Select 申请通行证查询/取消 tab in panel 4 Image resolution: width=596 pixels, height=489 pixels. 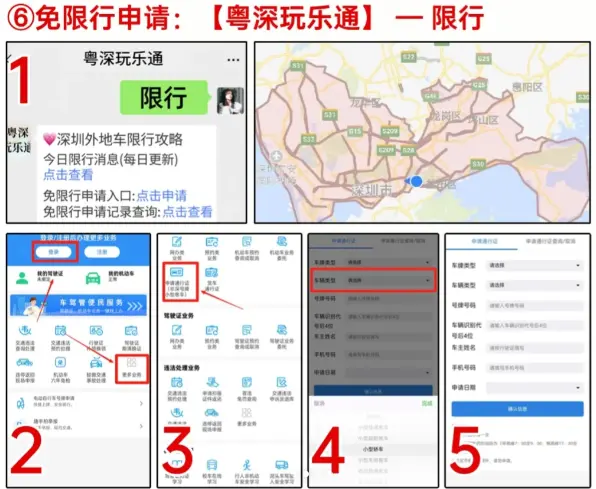click(x=403, y=241)
